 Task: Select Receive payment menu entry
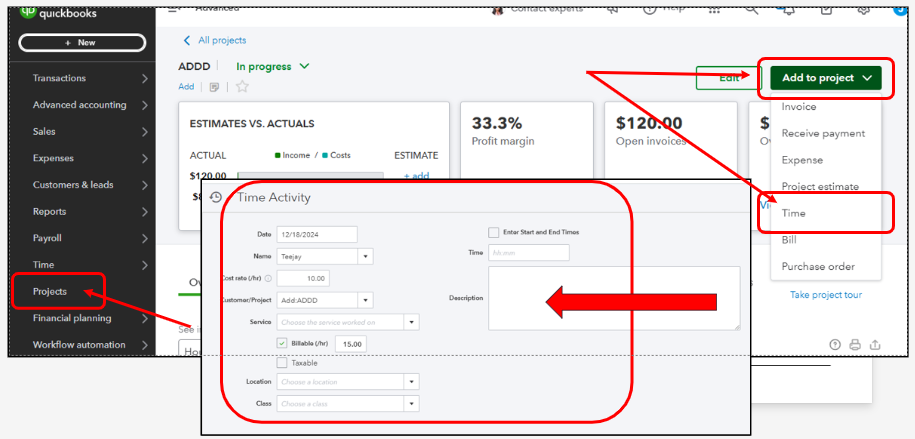pos(823,134)
